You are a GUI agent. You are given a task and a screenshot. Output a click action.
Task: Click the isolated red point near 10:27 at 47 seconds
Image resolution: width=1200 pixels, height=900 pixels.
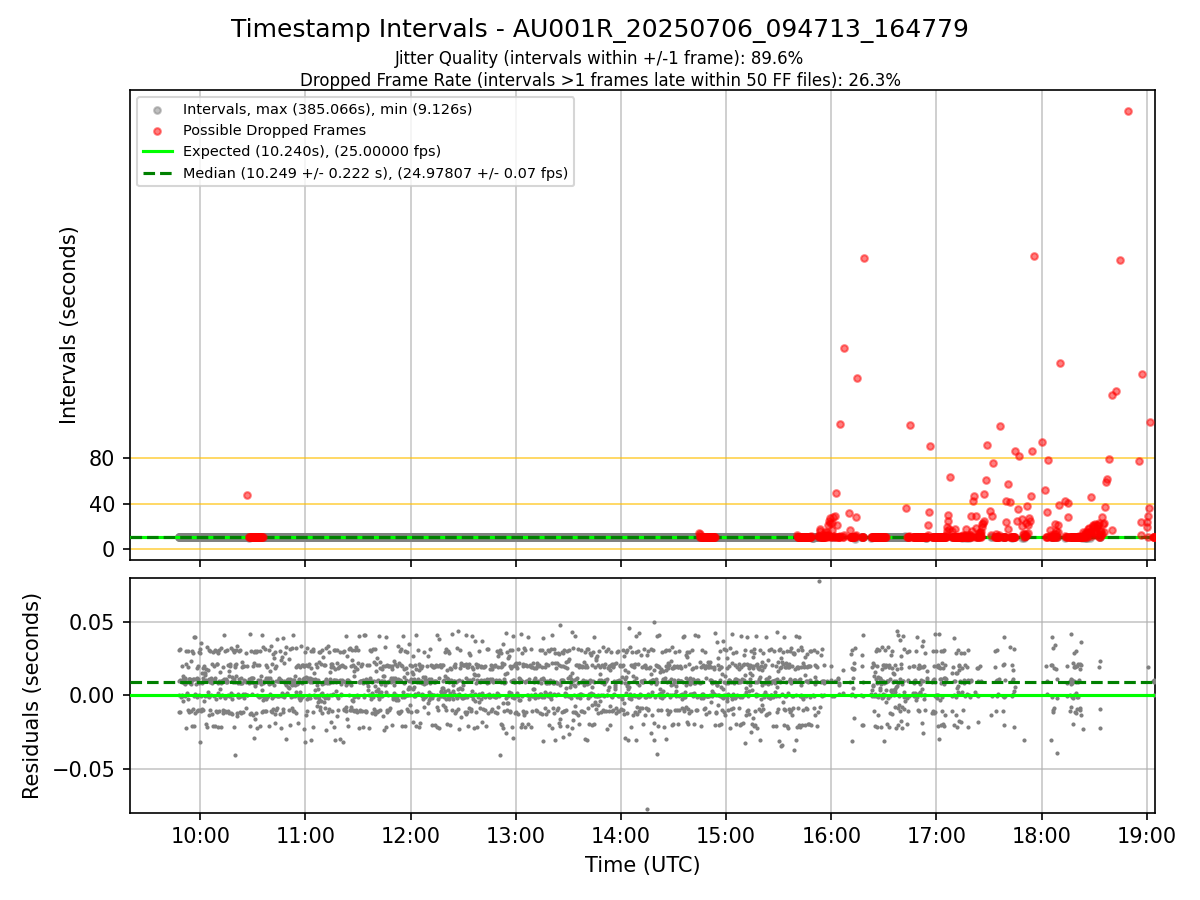point(247,495)
